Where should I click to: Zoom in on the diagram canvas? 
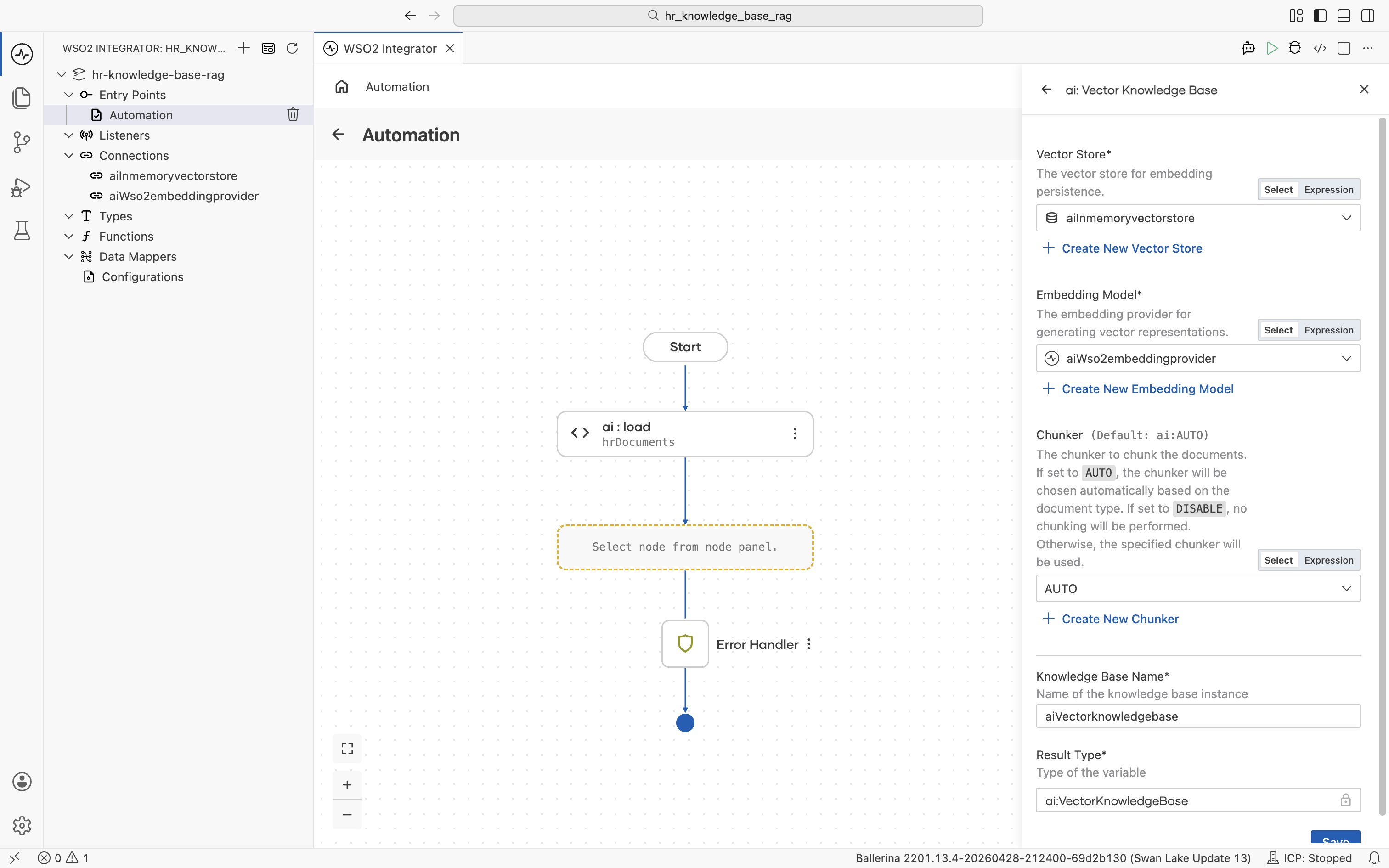click(x=347, y=785)
